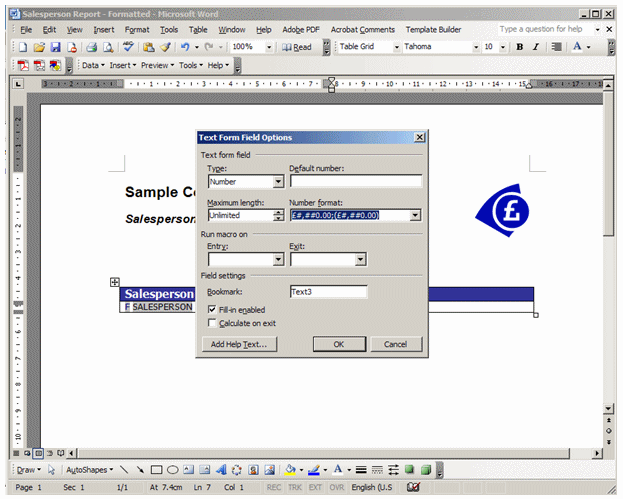Image resolution: width=623 pixels, height=499 pixels.
Task: Toggle the Fill-in enabled checkbox
Action: click(212, 309)
